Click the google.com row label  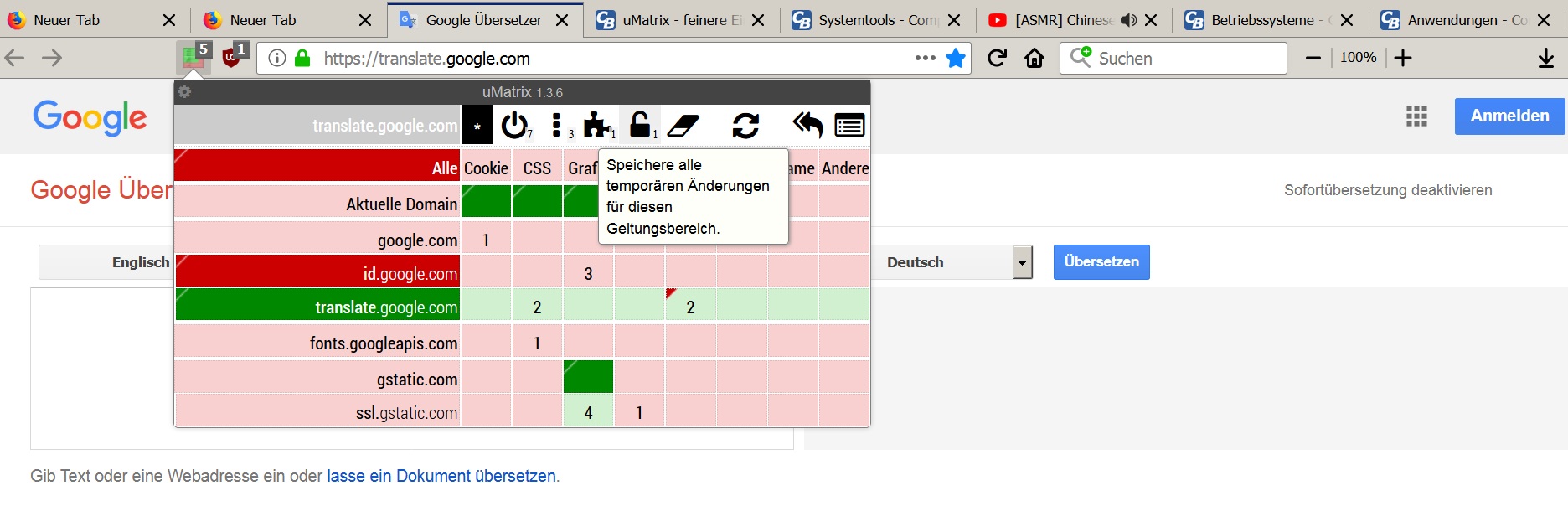coord(317,238)
